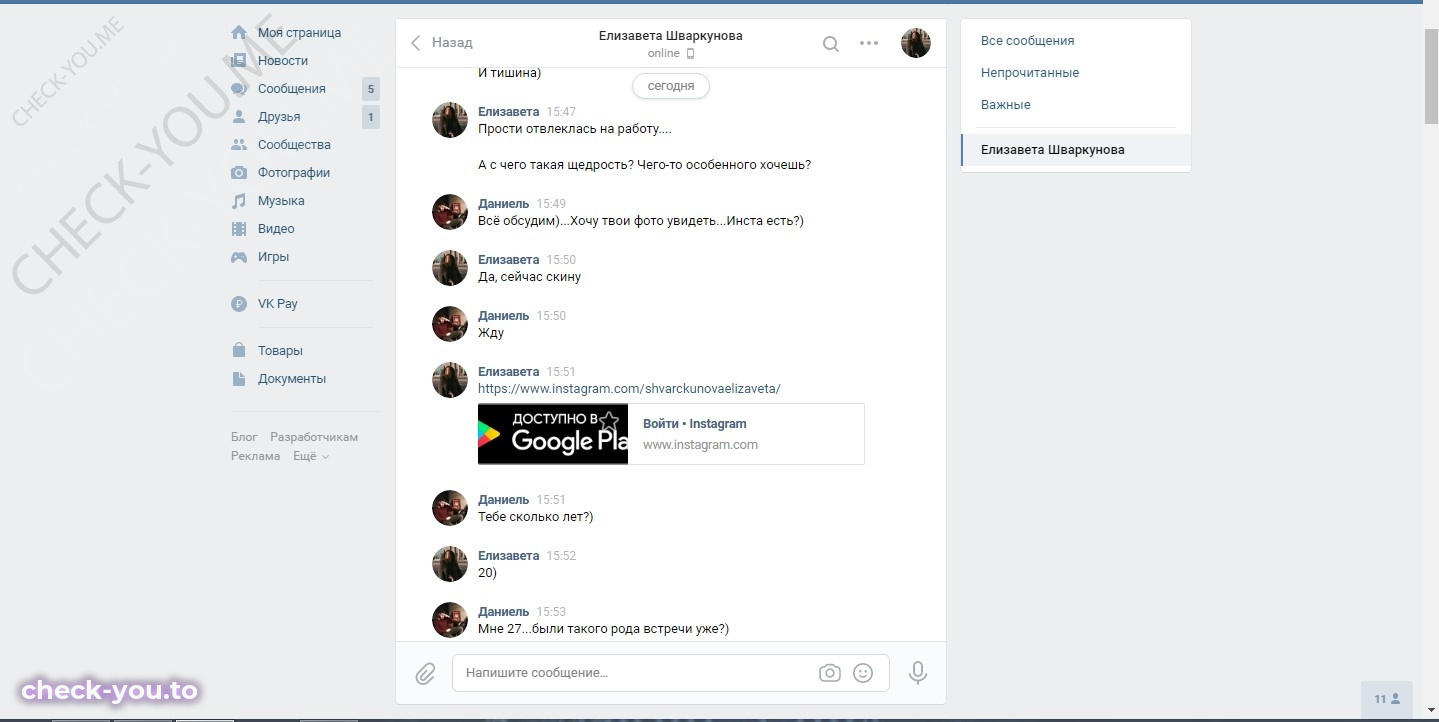Click the Новости newspaper icon

(x=239, y=61)
